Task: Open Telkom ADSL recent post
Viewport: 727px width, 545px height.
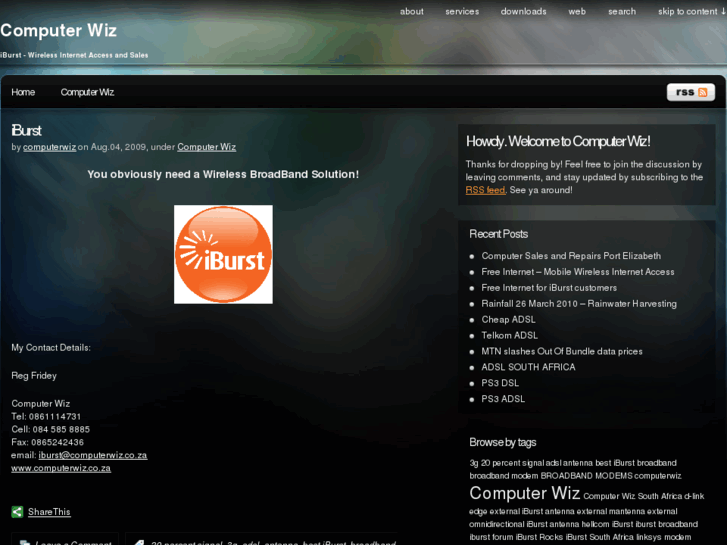Action: [510, 335]
